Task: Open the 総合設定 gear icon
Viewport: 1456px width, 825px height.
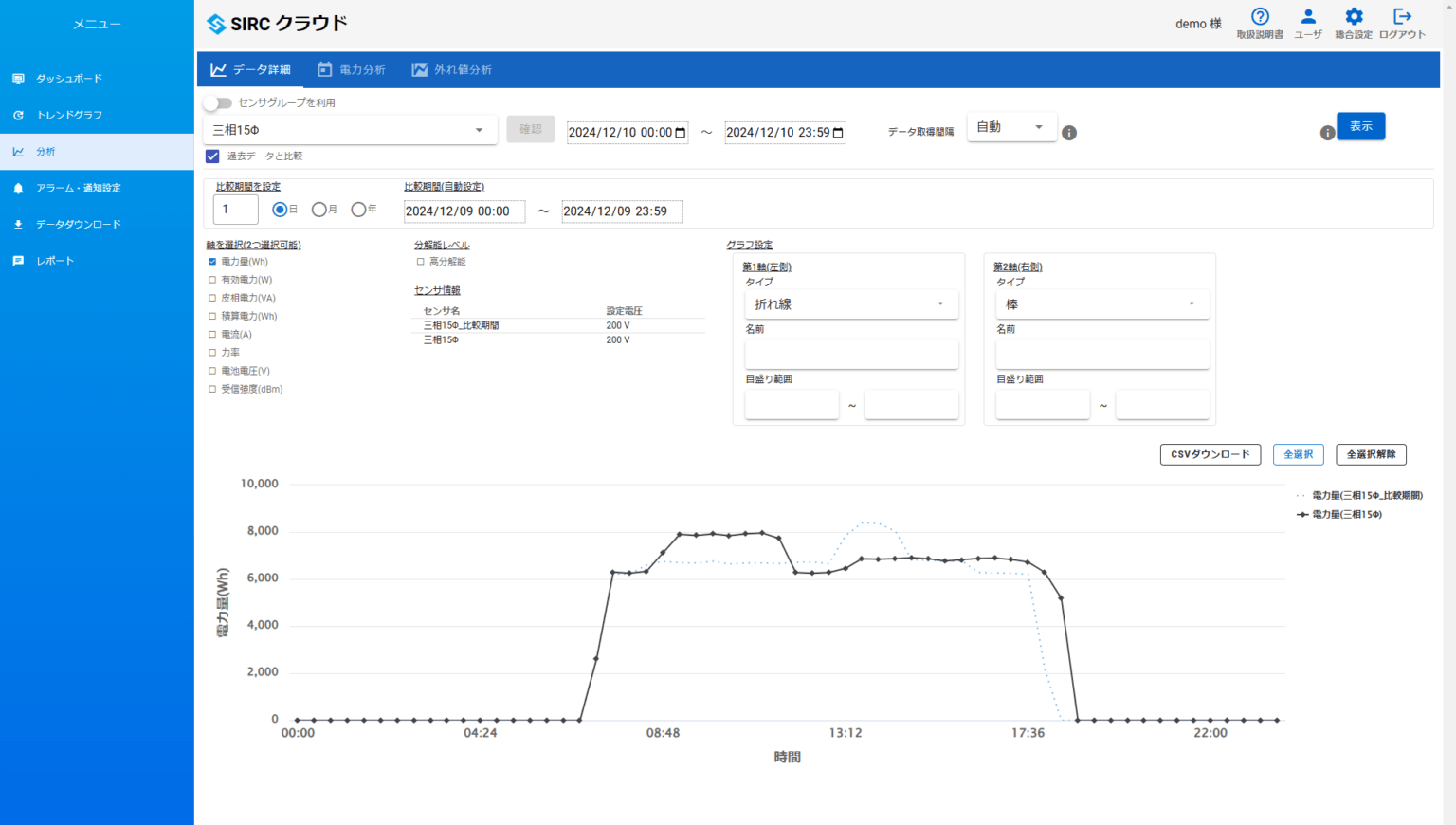Action: tap(1354, 17)
